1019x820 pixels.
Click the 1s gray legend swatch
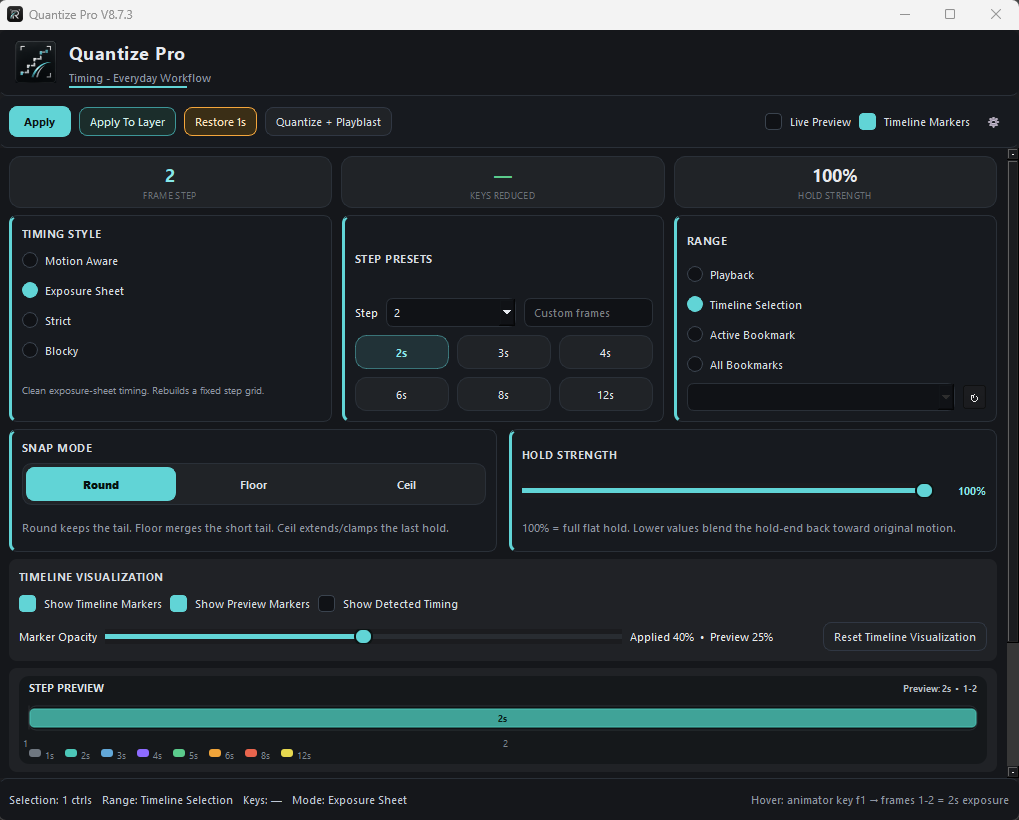[35, 753]
